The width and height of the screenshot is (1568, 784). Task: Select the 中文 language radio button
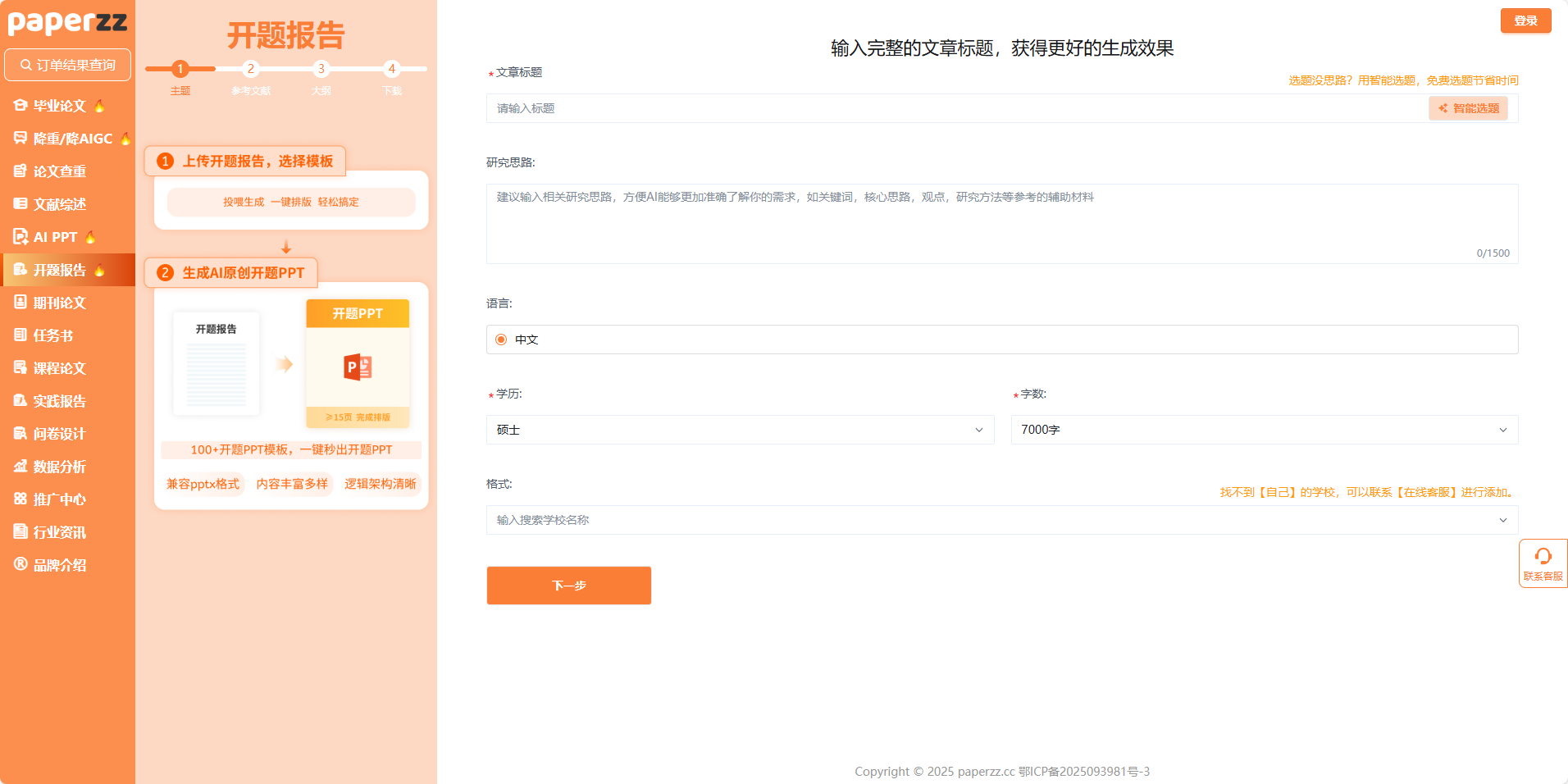pyautogui.click(x=500, y=339)
